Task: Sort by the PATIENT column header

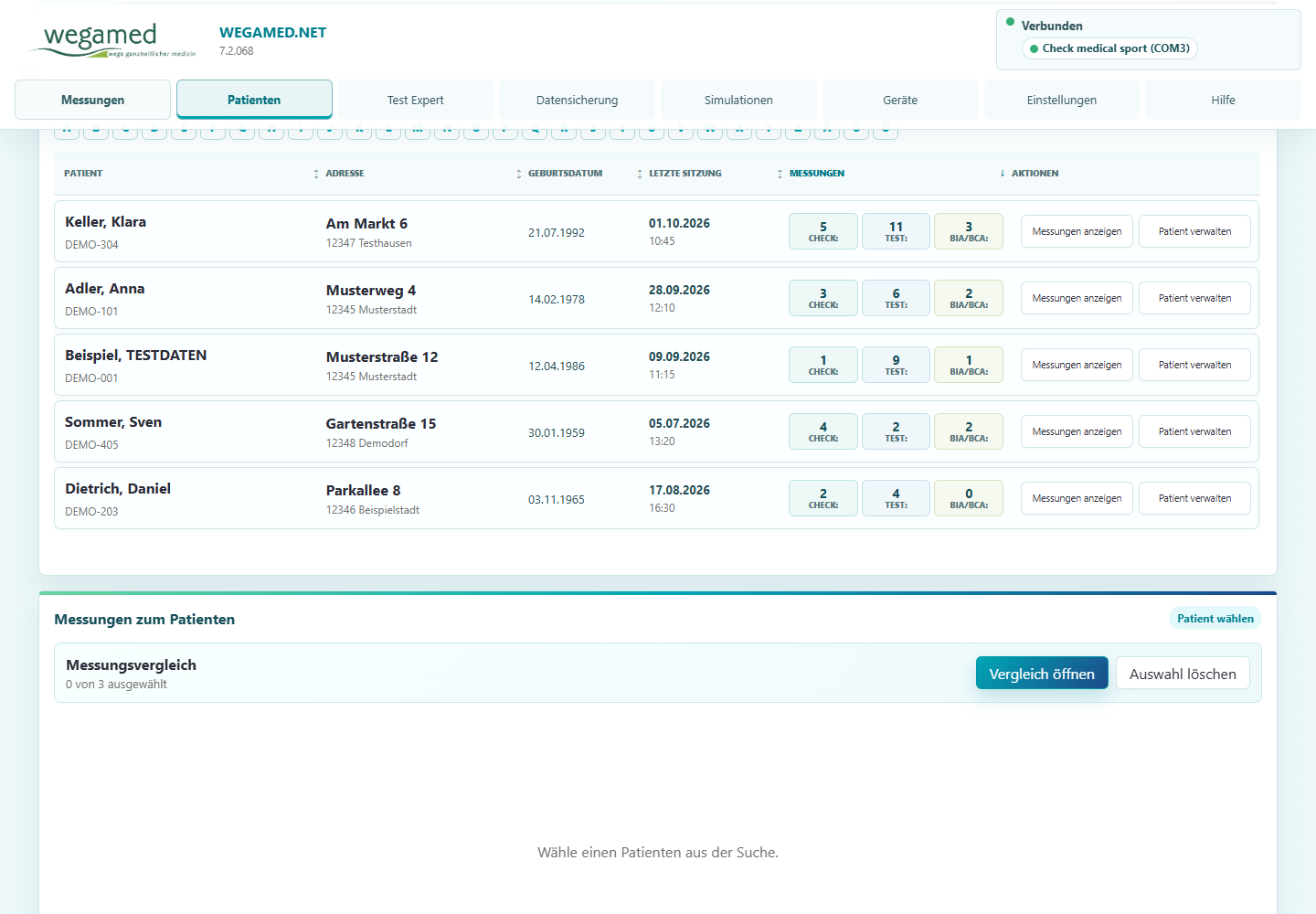Action: 83,174
